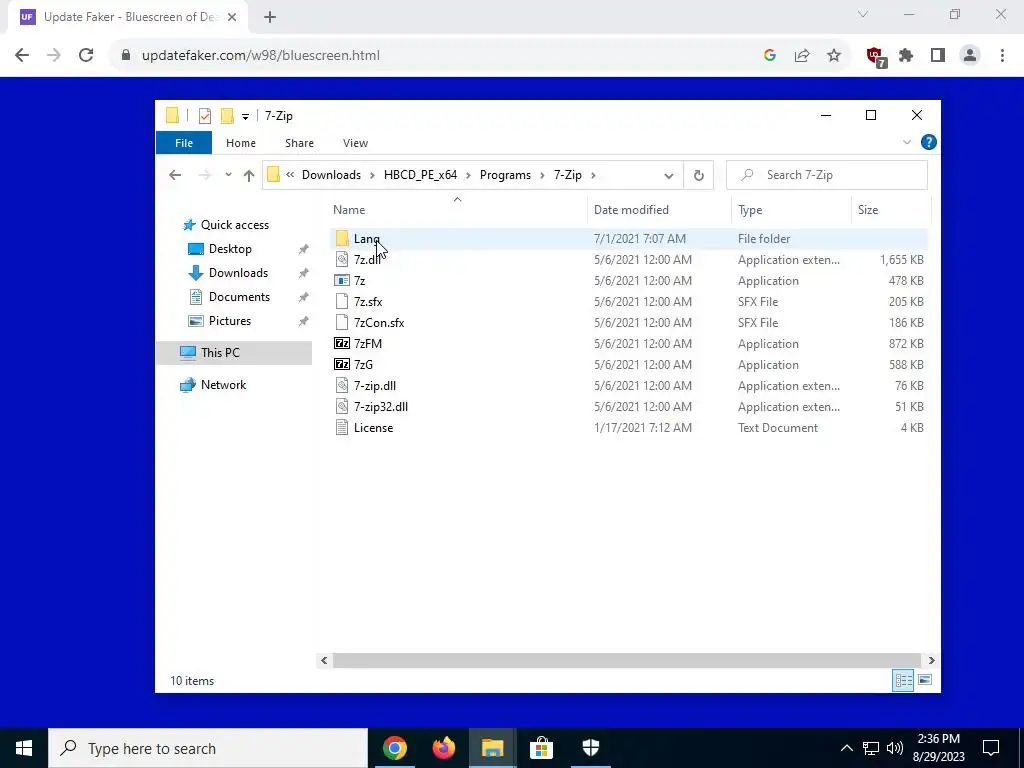Open the File ribbon tab

pyautogui.click(x=184, y=142)
